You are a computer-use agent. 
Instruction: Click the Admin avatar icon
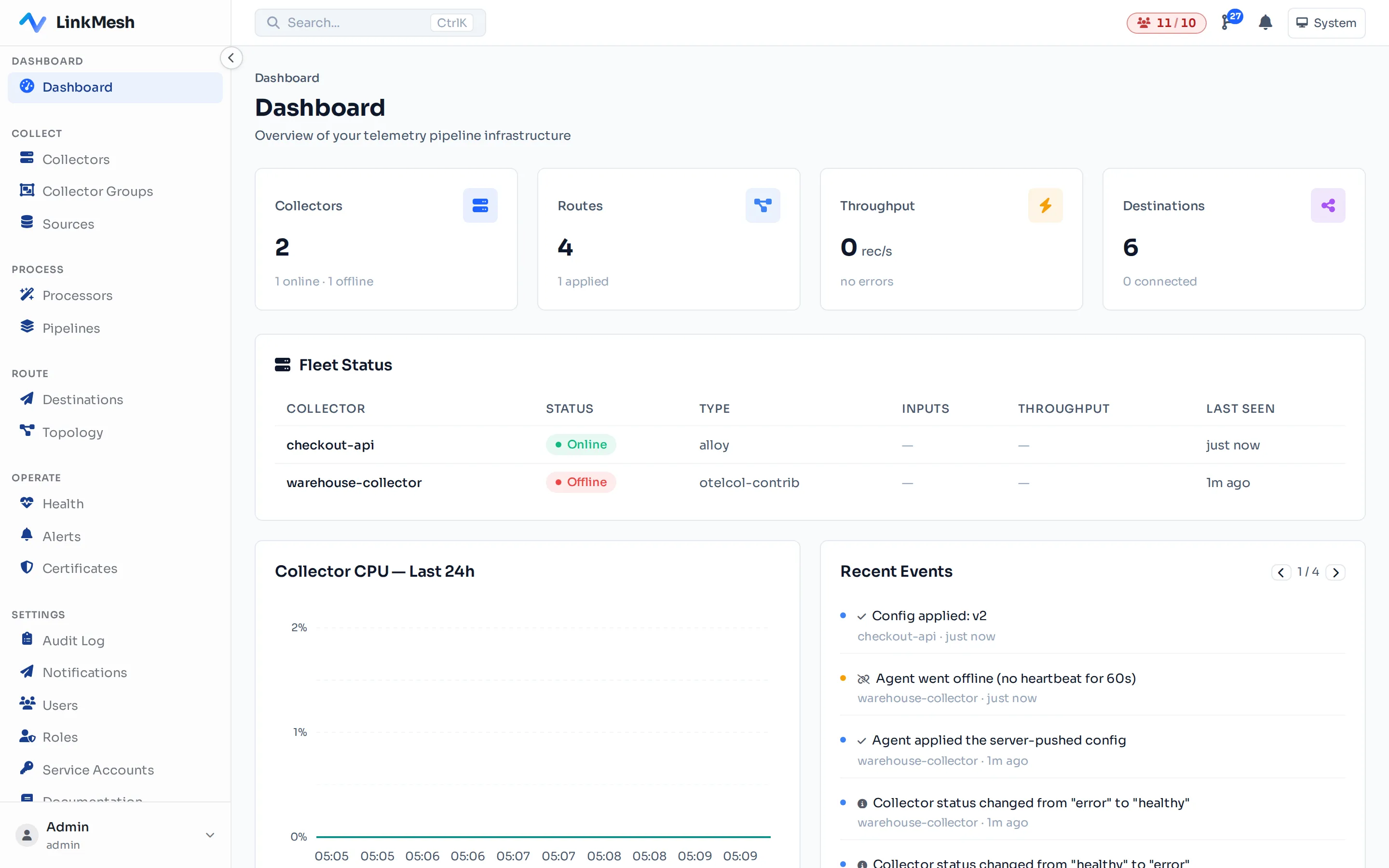27,835
